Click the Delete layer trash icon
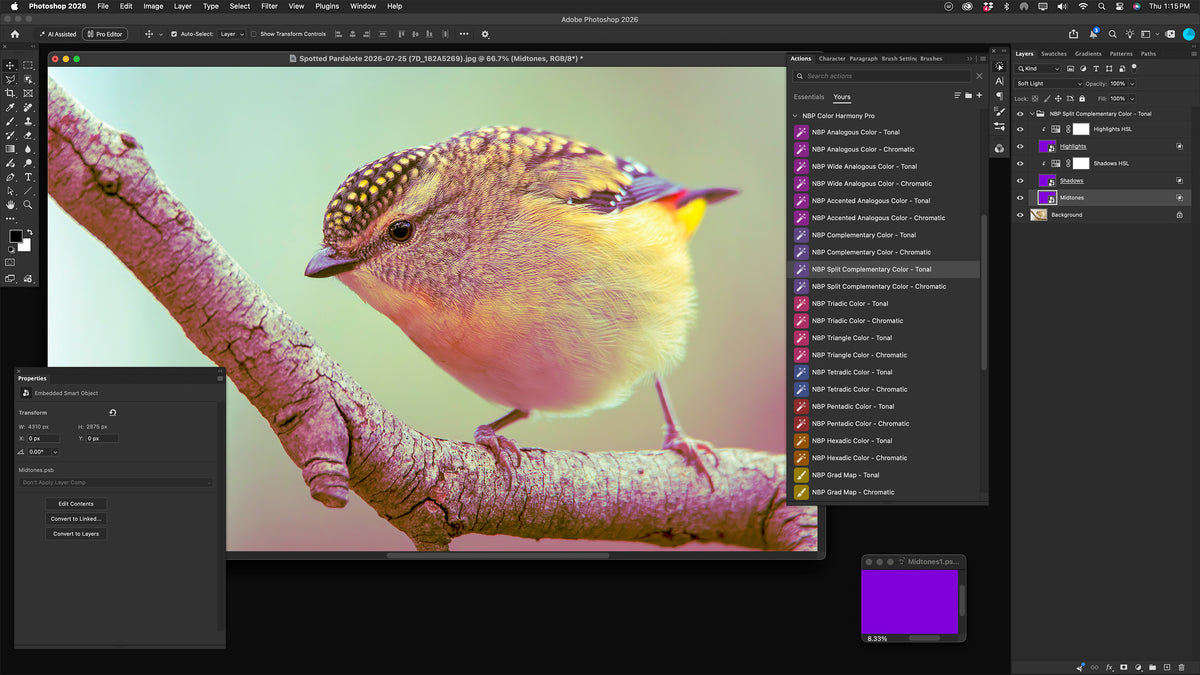Image resolution: width=1200 pixels, height=675 pixels. [x=1181, y=667]
